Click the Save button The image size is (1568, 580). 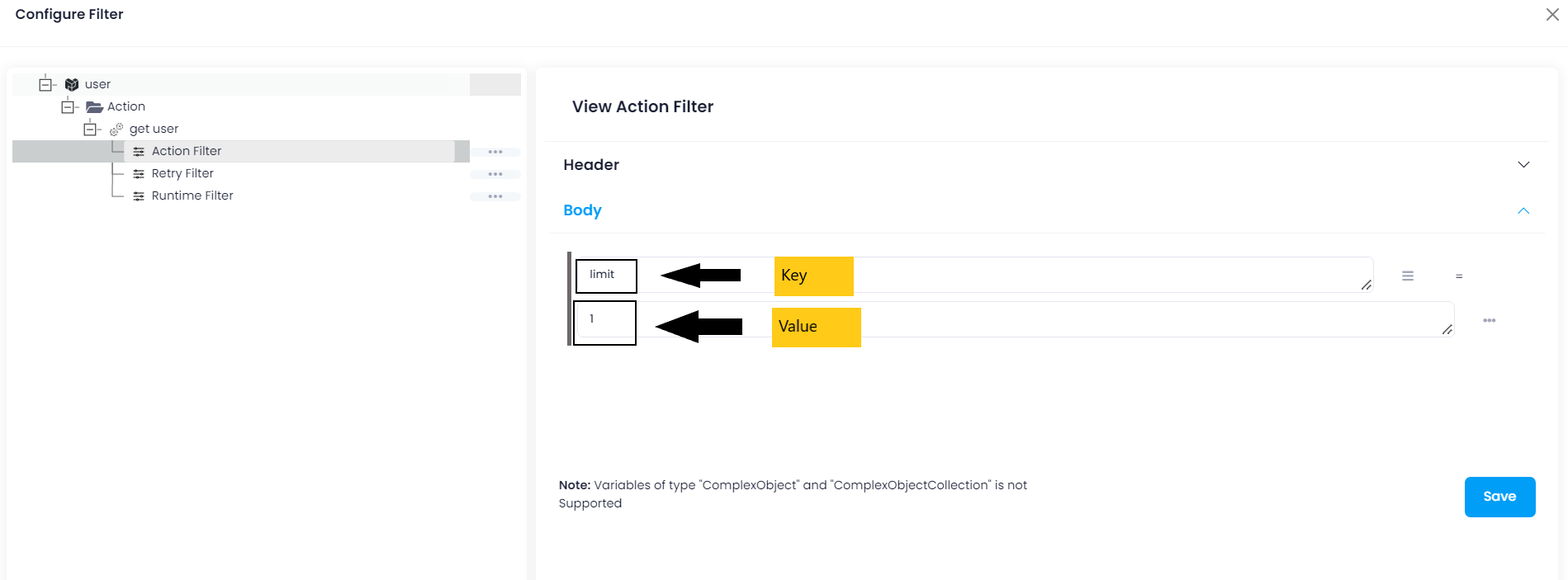1499,497
